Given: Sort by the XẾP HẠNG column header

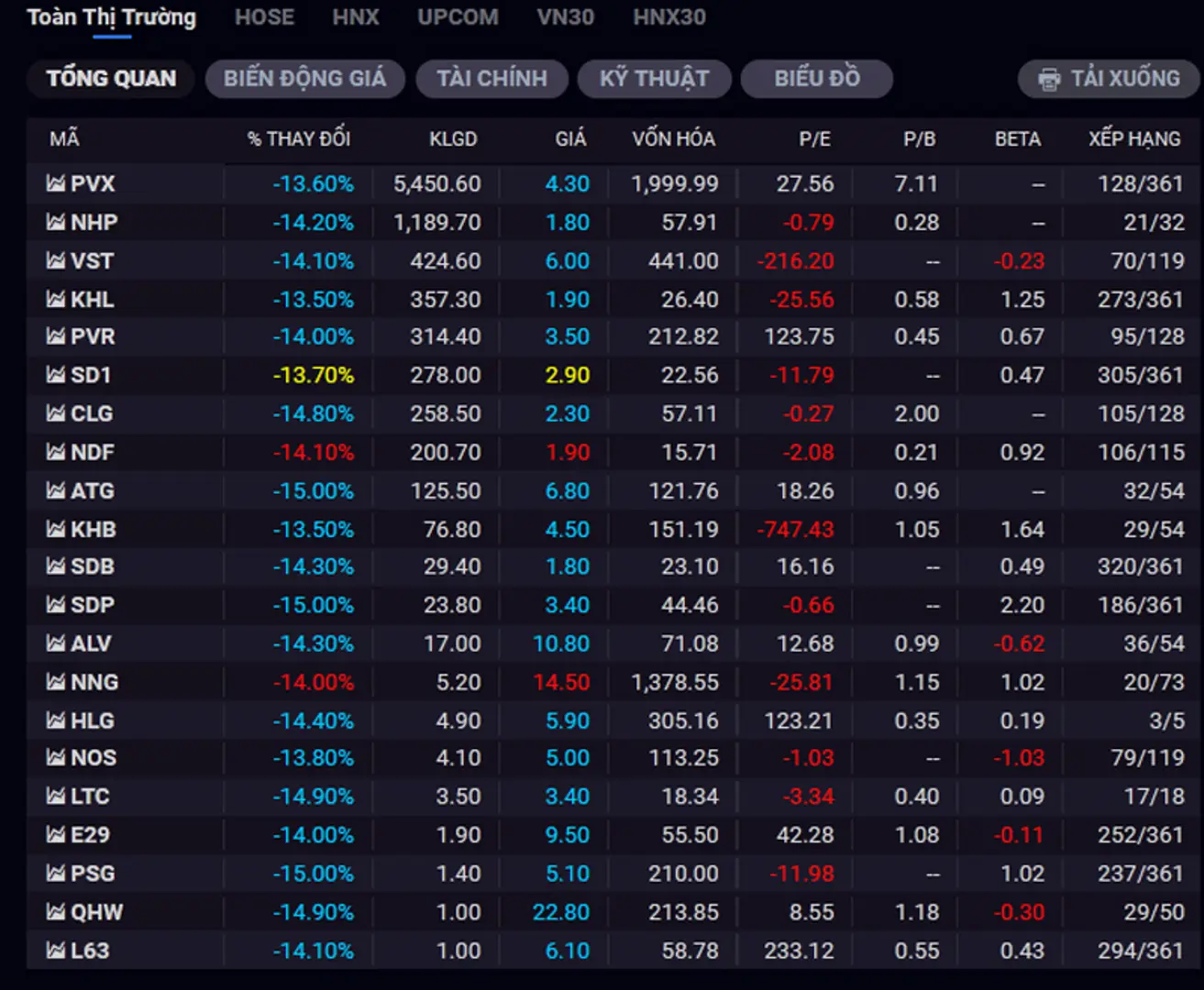Looking at the screenshot, I should [1134, 139].
